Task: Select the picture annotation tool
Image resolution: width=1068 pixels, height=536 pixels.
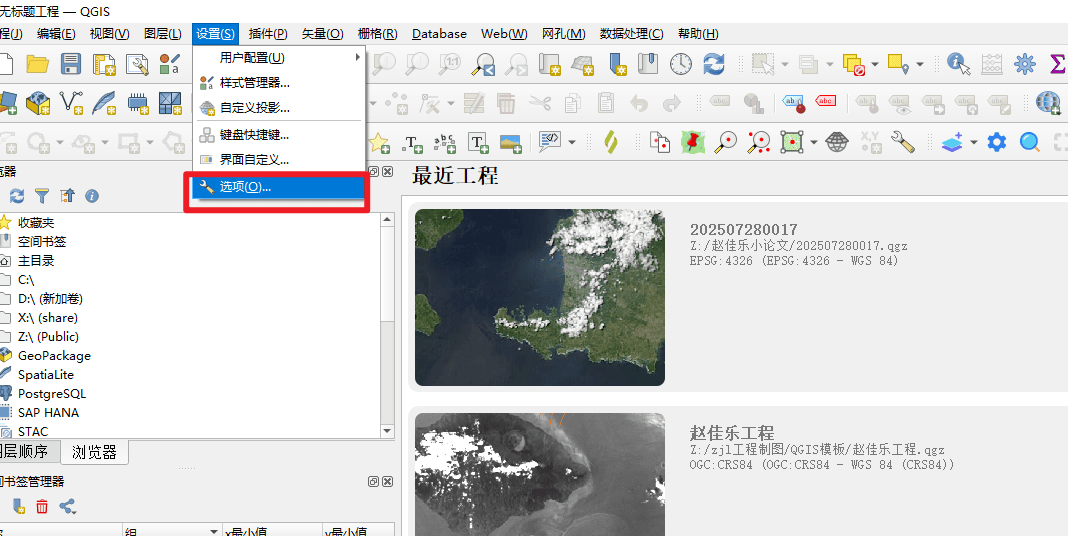Action: tap(510, 142)
